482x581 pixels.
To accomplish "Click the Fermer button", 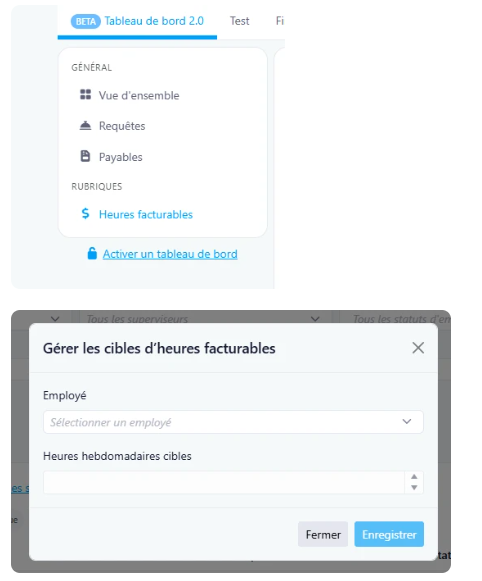I will click(x=323, y=534).
